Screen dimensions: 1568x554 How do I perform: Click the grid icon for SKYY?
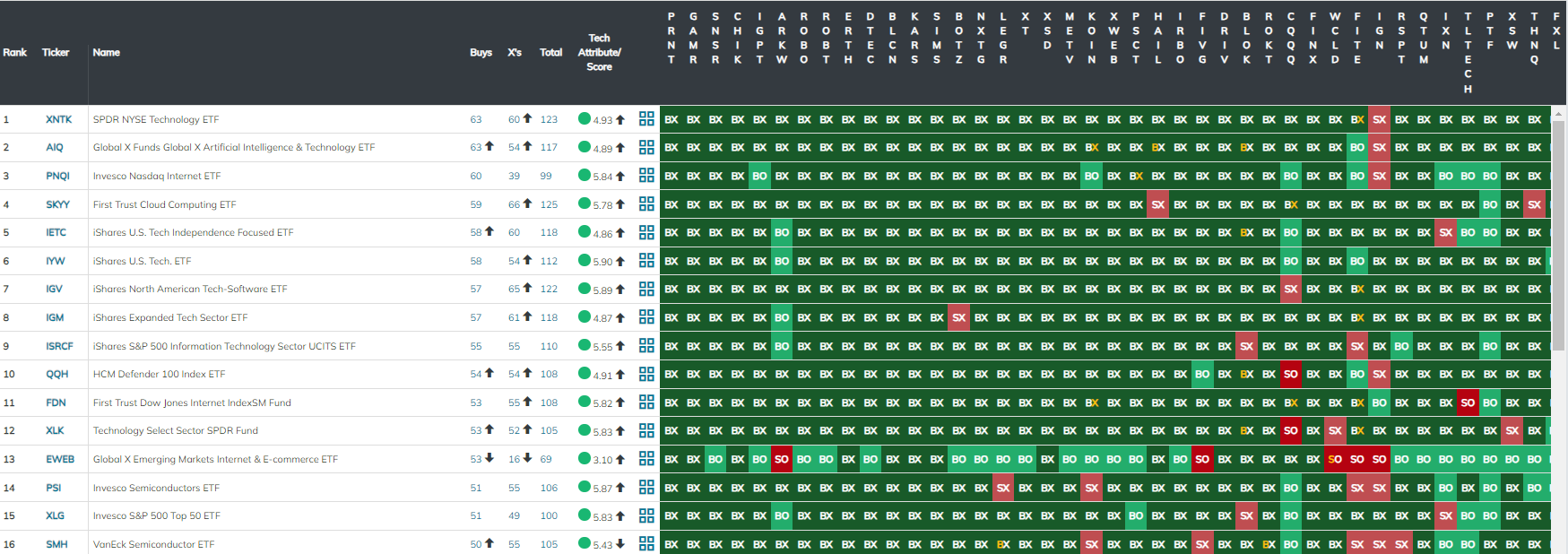coord(646,204)
